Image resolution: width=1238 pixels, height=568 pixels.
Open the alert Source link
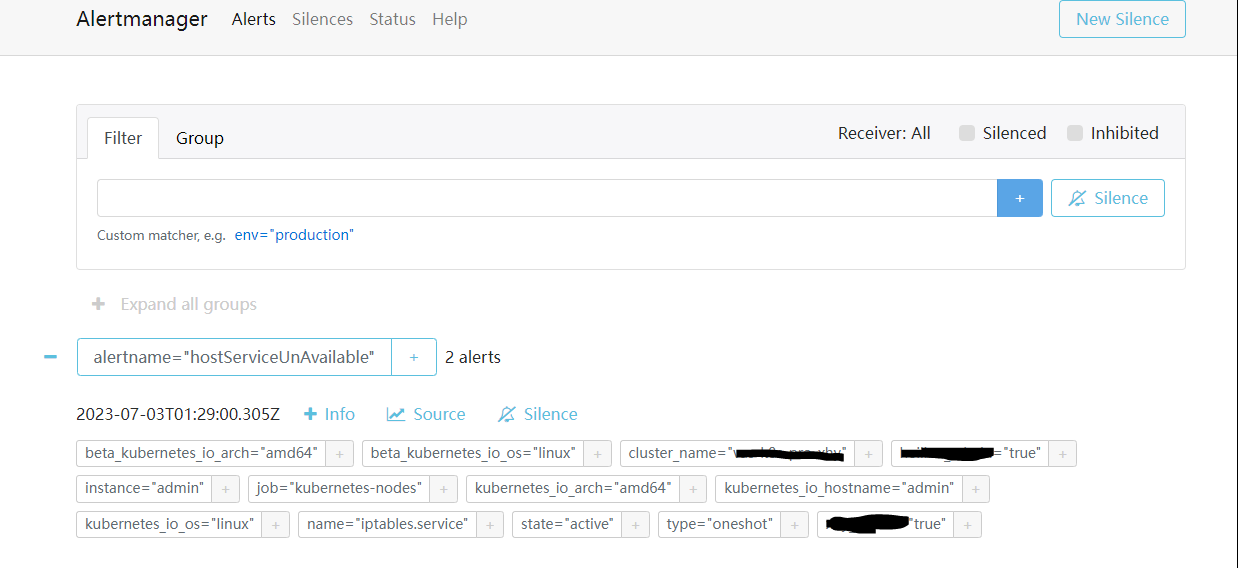point(426,414)
